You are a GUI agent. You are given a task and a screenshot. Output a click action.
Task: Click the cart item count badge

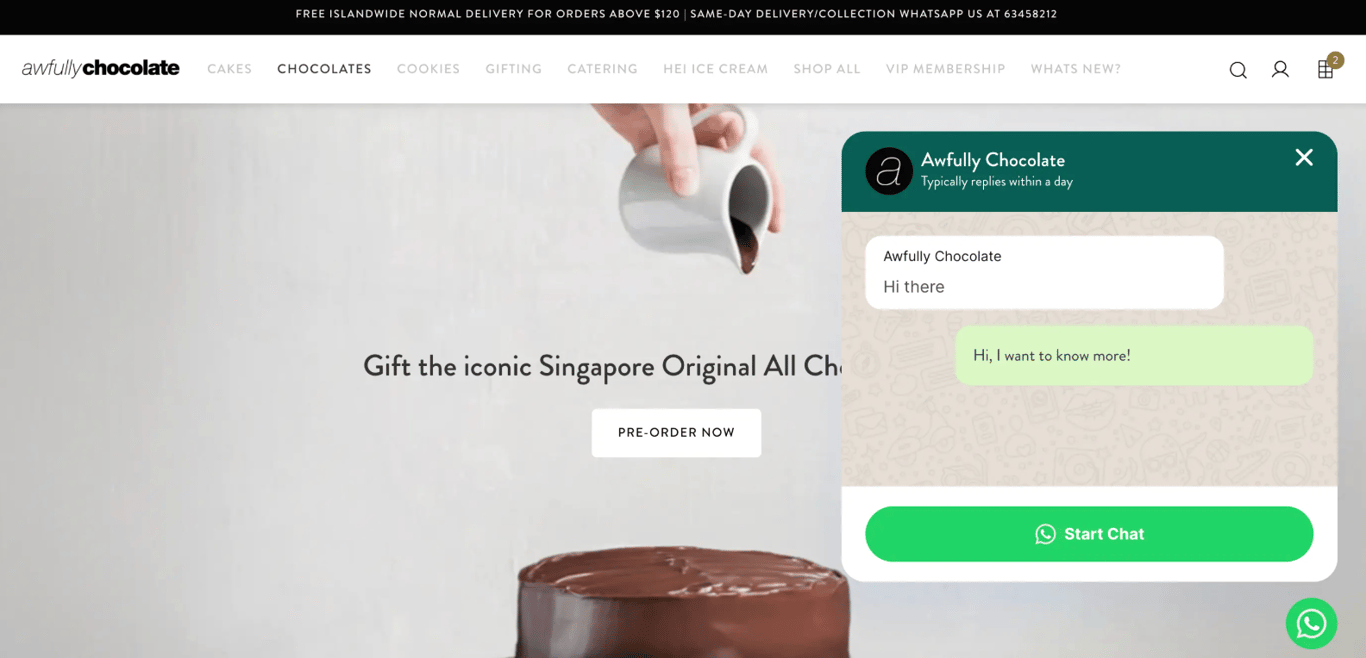point(1335,60)
